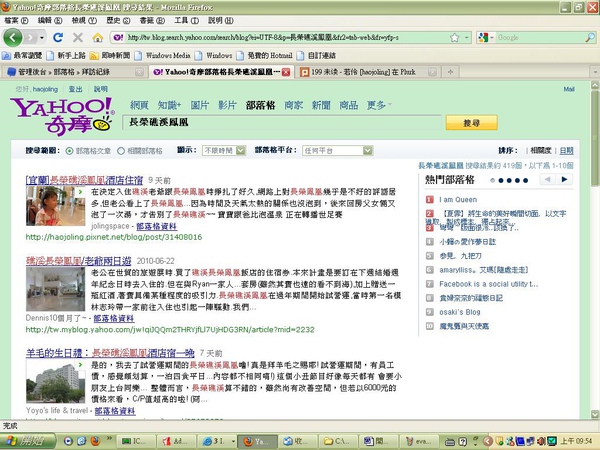Click the Forward navigation arrow
Image resolution: width=600 pixels, height=450 pixels.
point(31,38)
